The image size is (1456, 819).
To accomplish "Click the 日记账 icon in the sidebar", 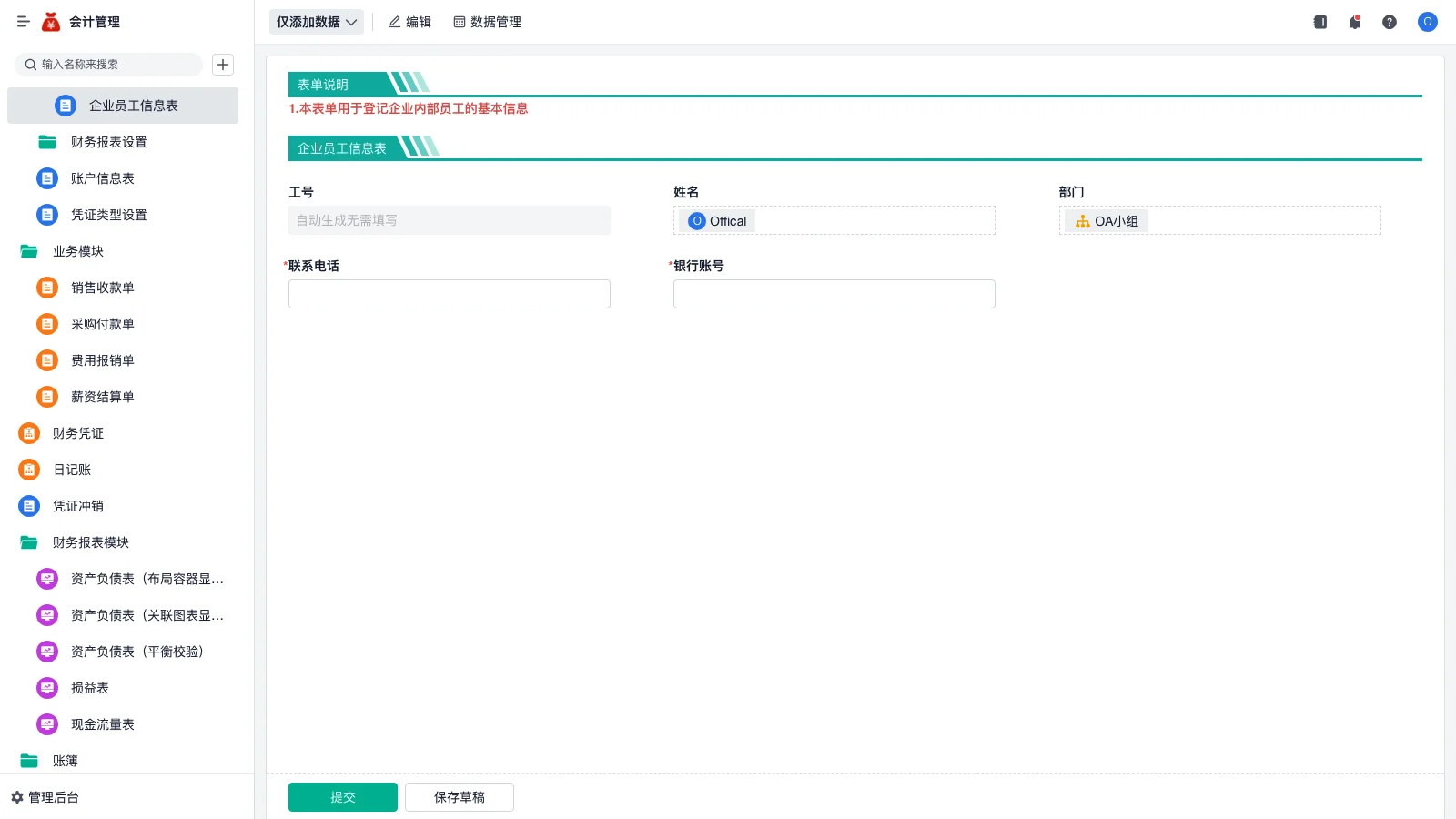I will point(29,470).
